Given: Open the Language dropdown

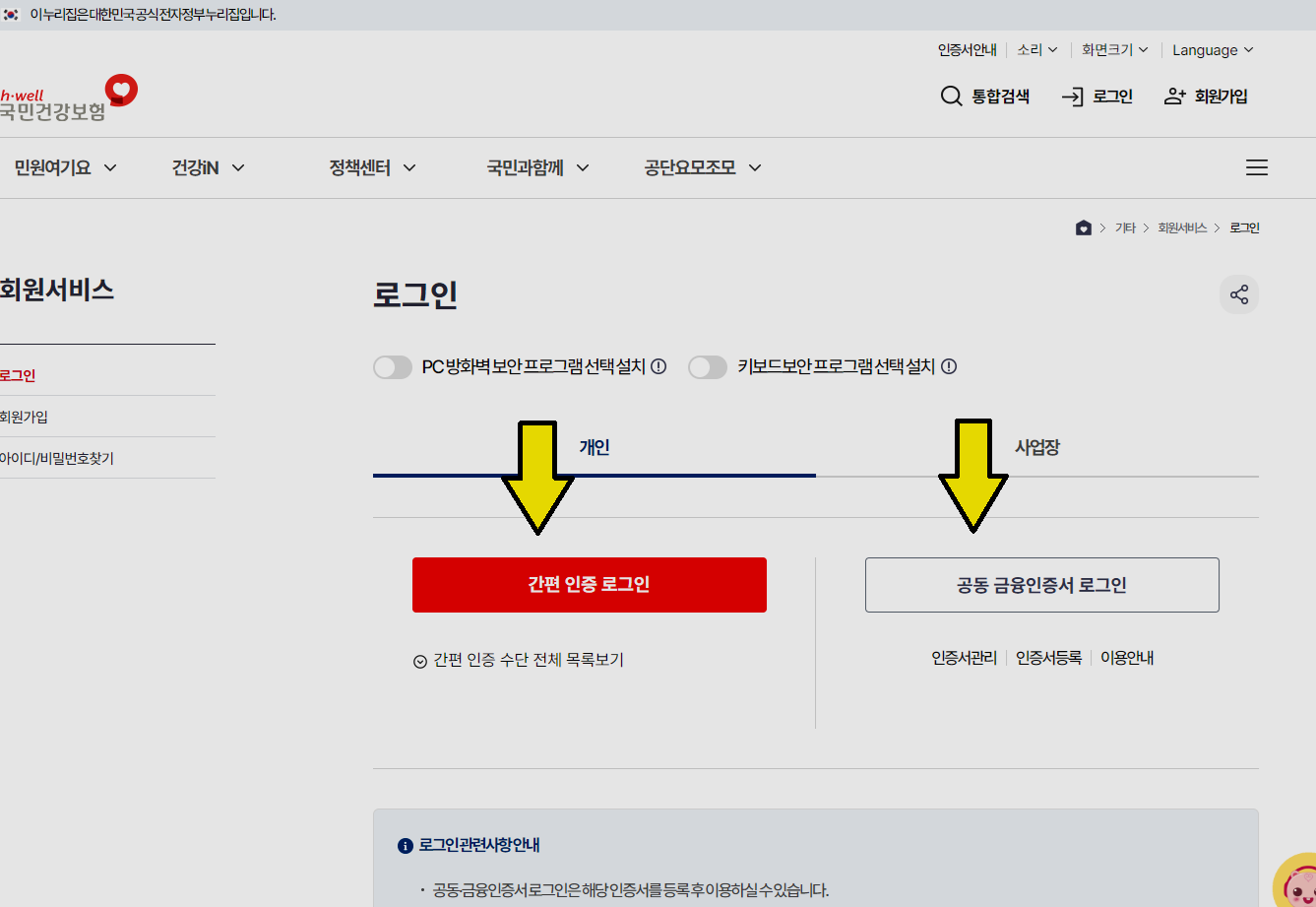Looking at the screenshot, I should [1209, 49].
